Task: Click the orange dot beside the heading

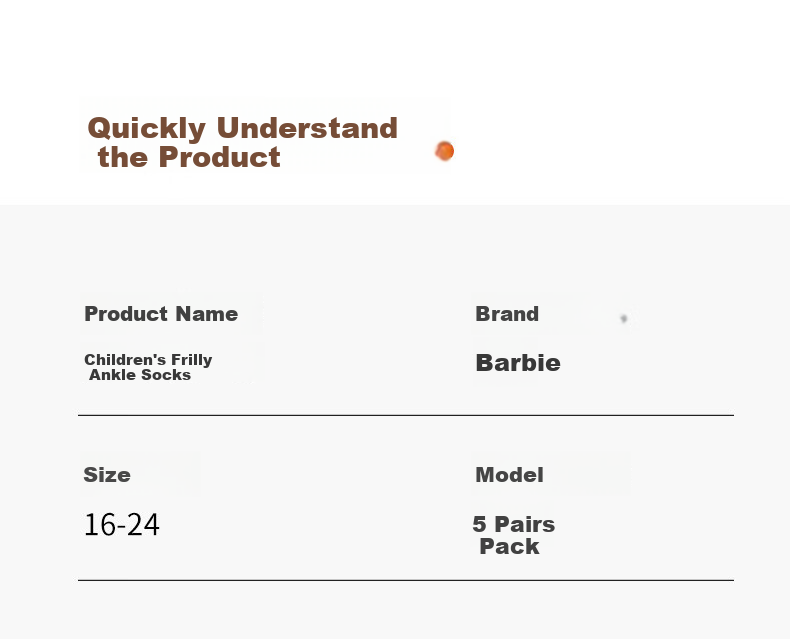Action: 444,151
